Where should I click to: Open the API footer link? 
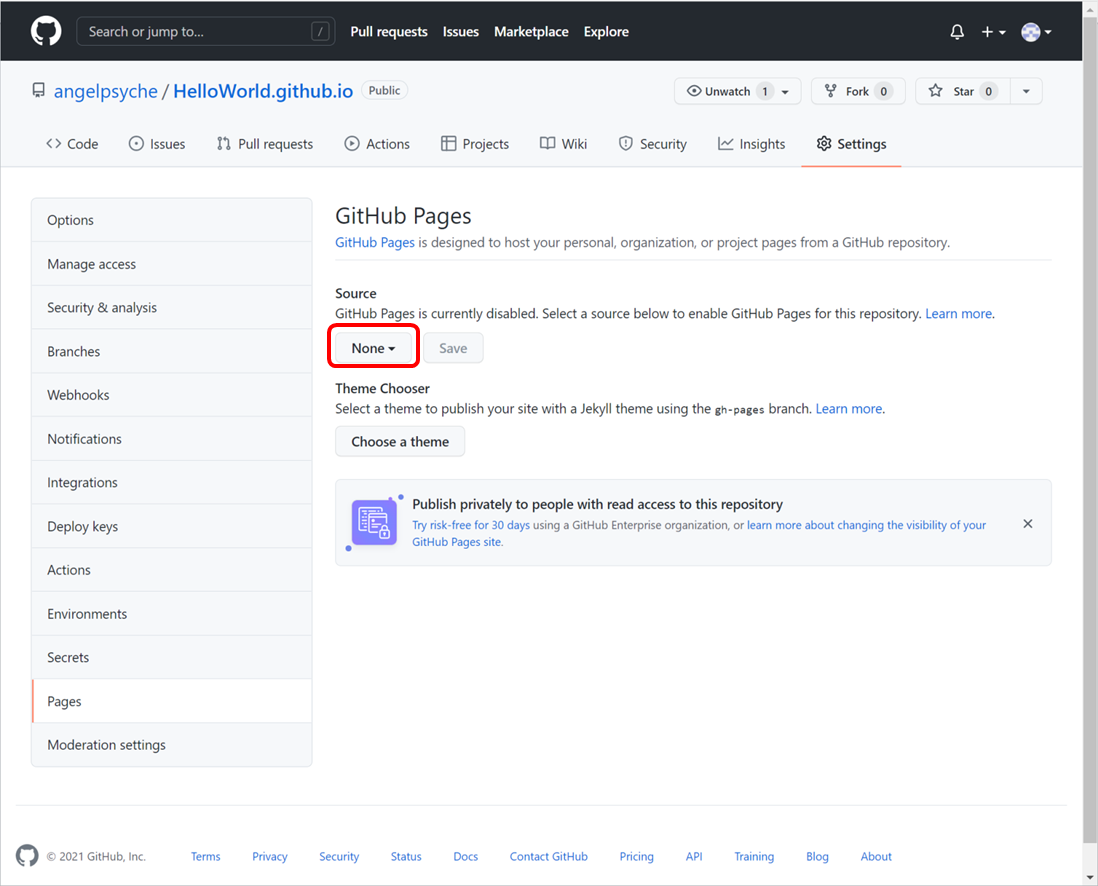click(x=694, y=857)
